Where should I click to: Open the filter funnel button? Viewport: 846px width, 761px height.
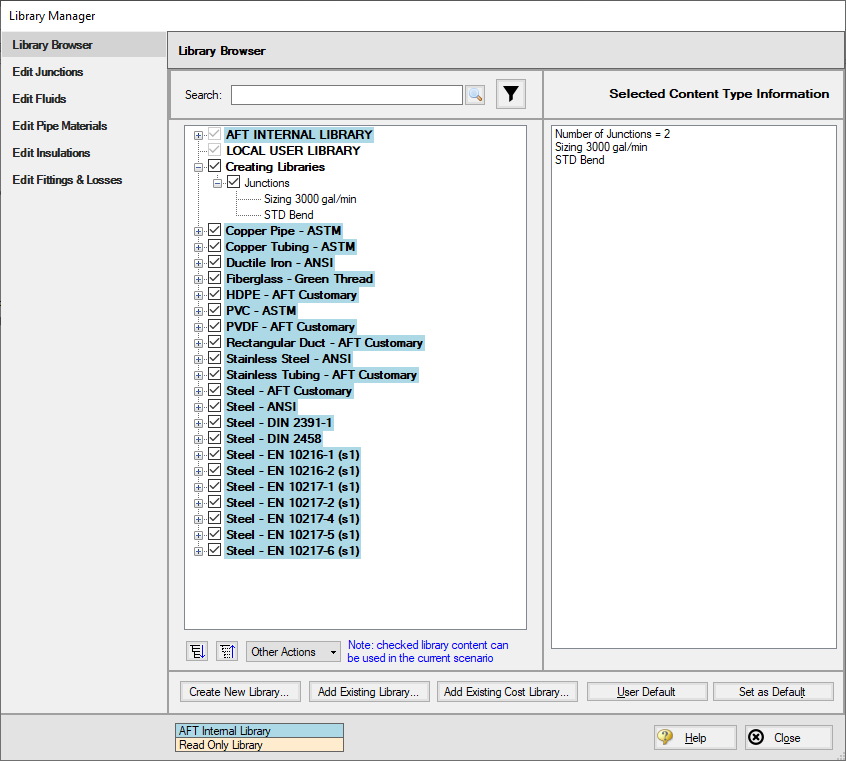click(x=511, y=94)
